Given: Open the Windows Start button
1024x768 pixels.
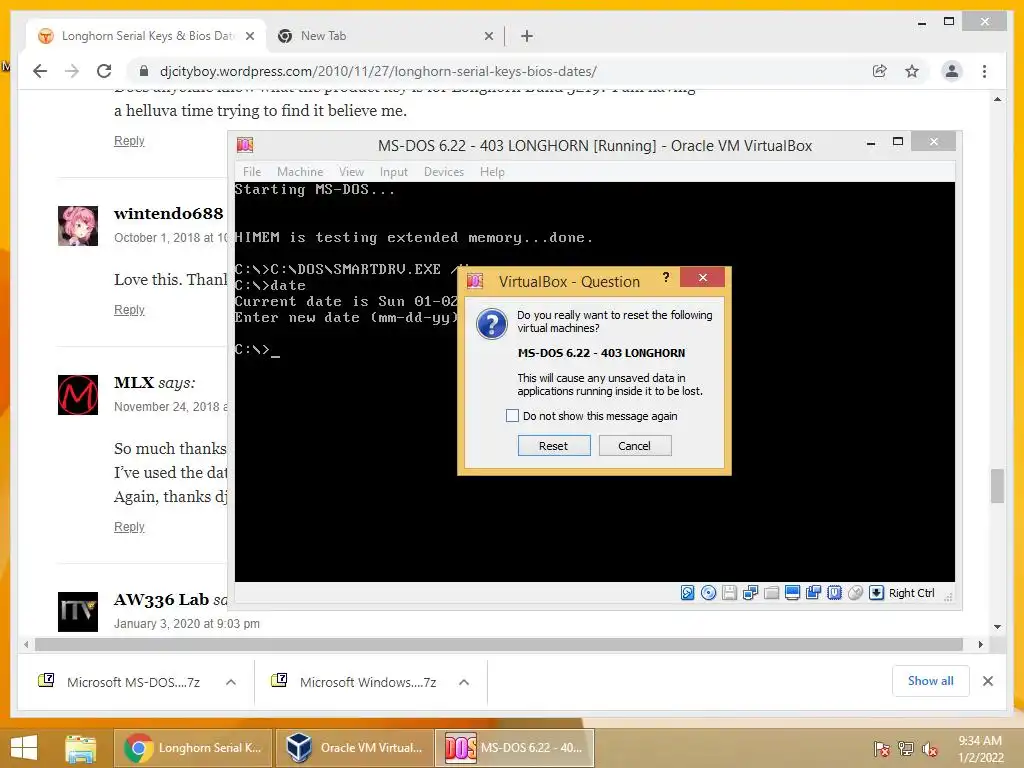Looking at the screenshot, I should pos(24,748).
